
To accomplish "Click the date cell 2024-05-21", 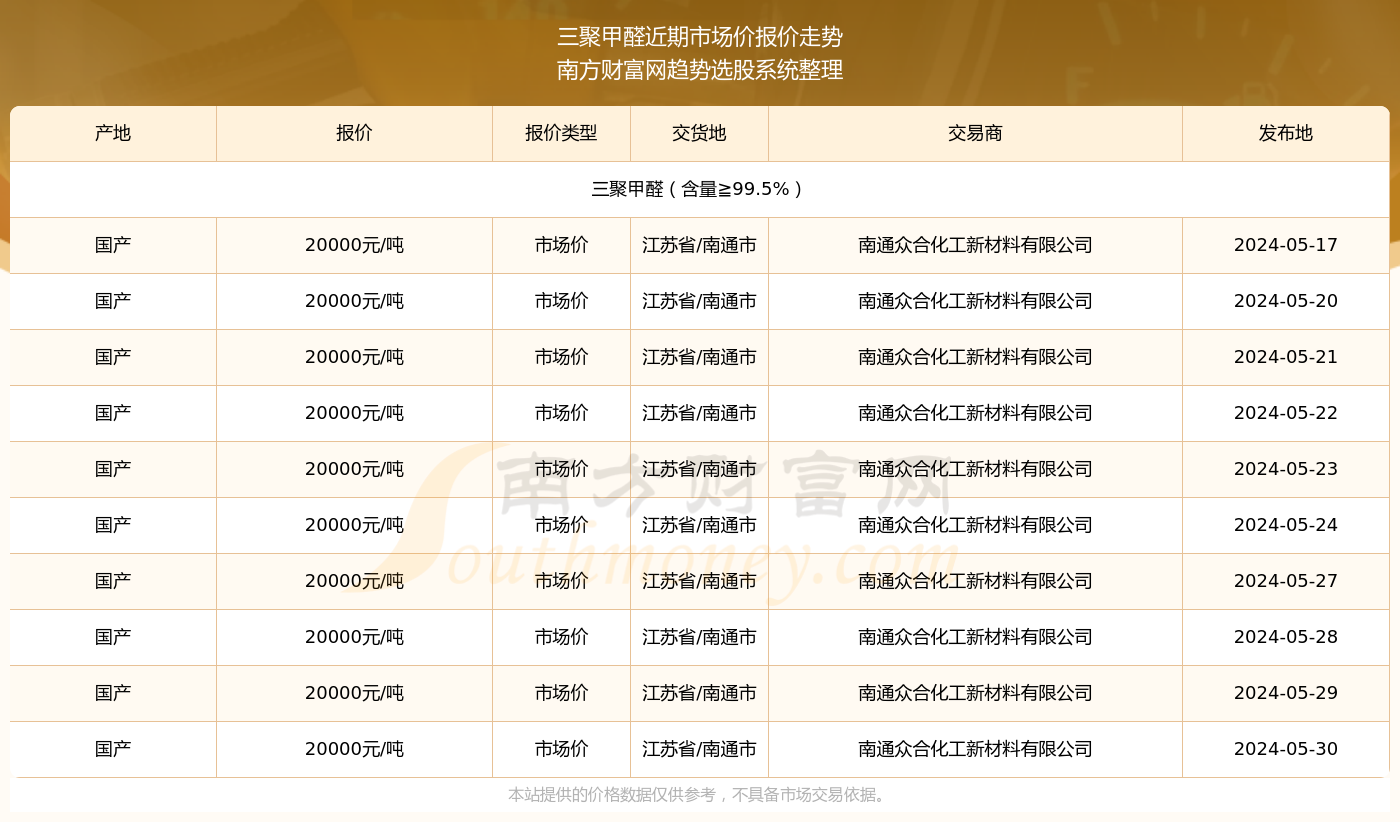I will pos(1286,357).
